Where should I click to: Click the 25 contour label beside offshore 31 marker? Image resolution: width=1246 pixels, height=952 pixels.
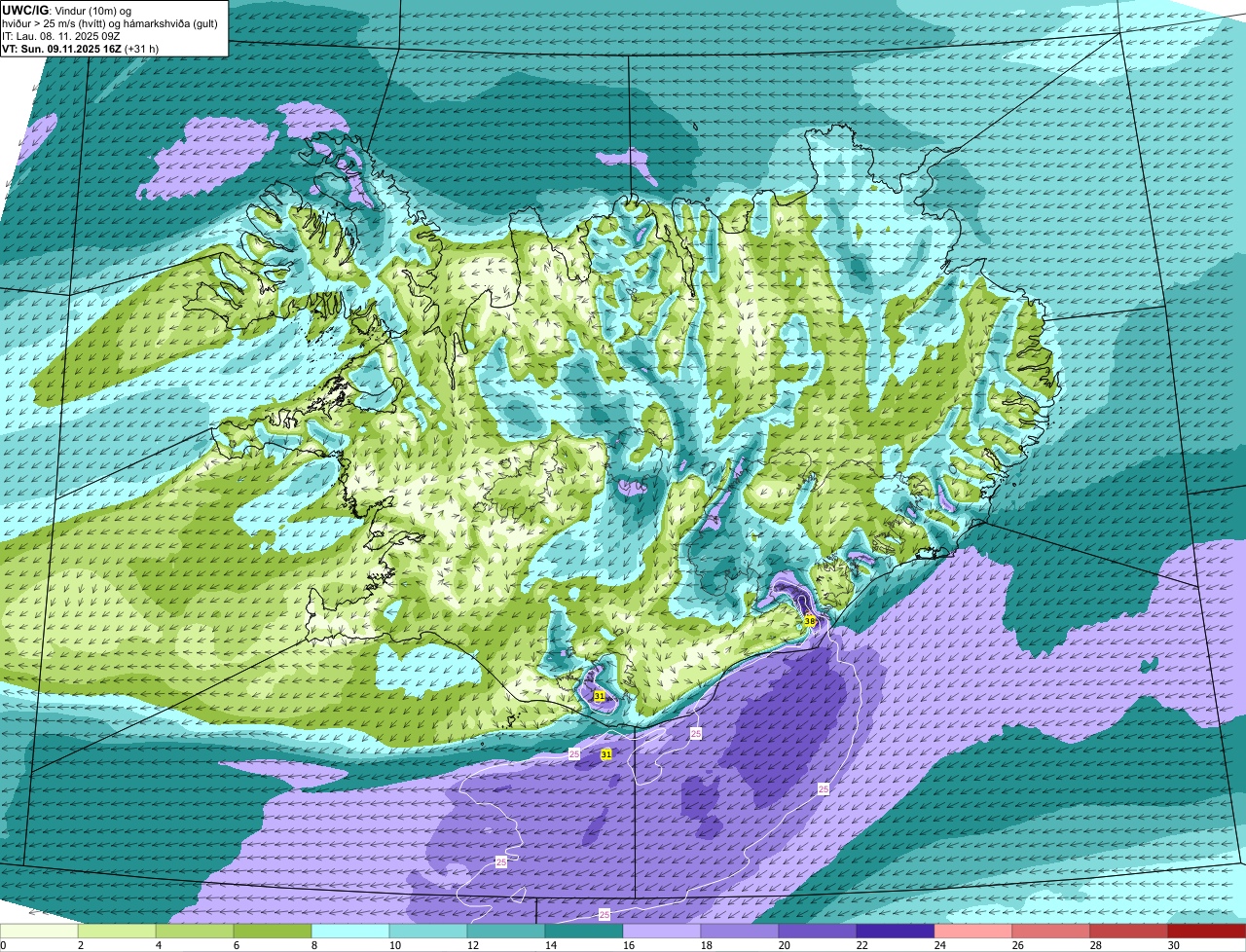(574, 754)
